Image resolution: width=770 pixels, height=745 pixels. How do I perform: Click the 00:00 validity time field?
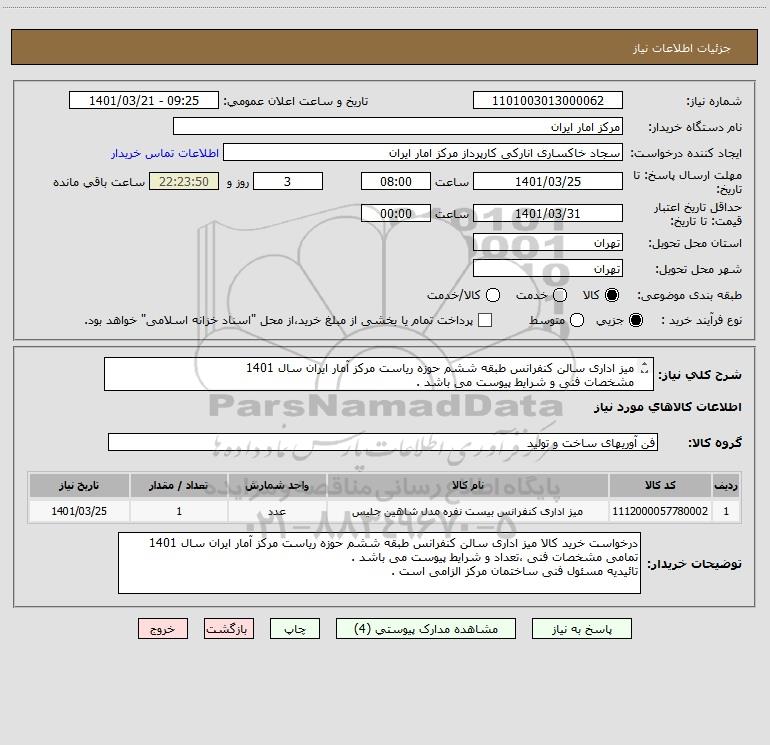(396, 213)
